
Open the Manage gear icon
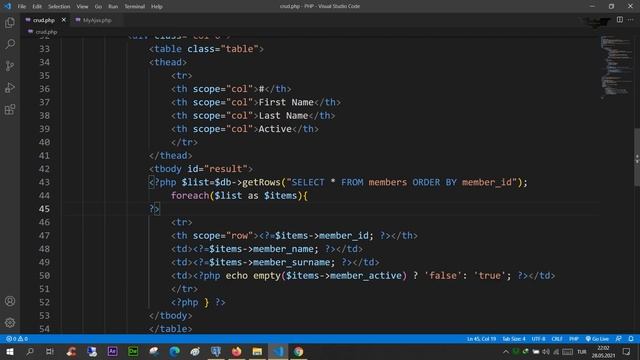coord(10,323)
